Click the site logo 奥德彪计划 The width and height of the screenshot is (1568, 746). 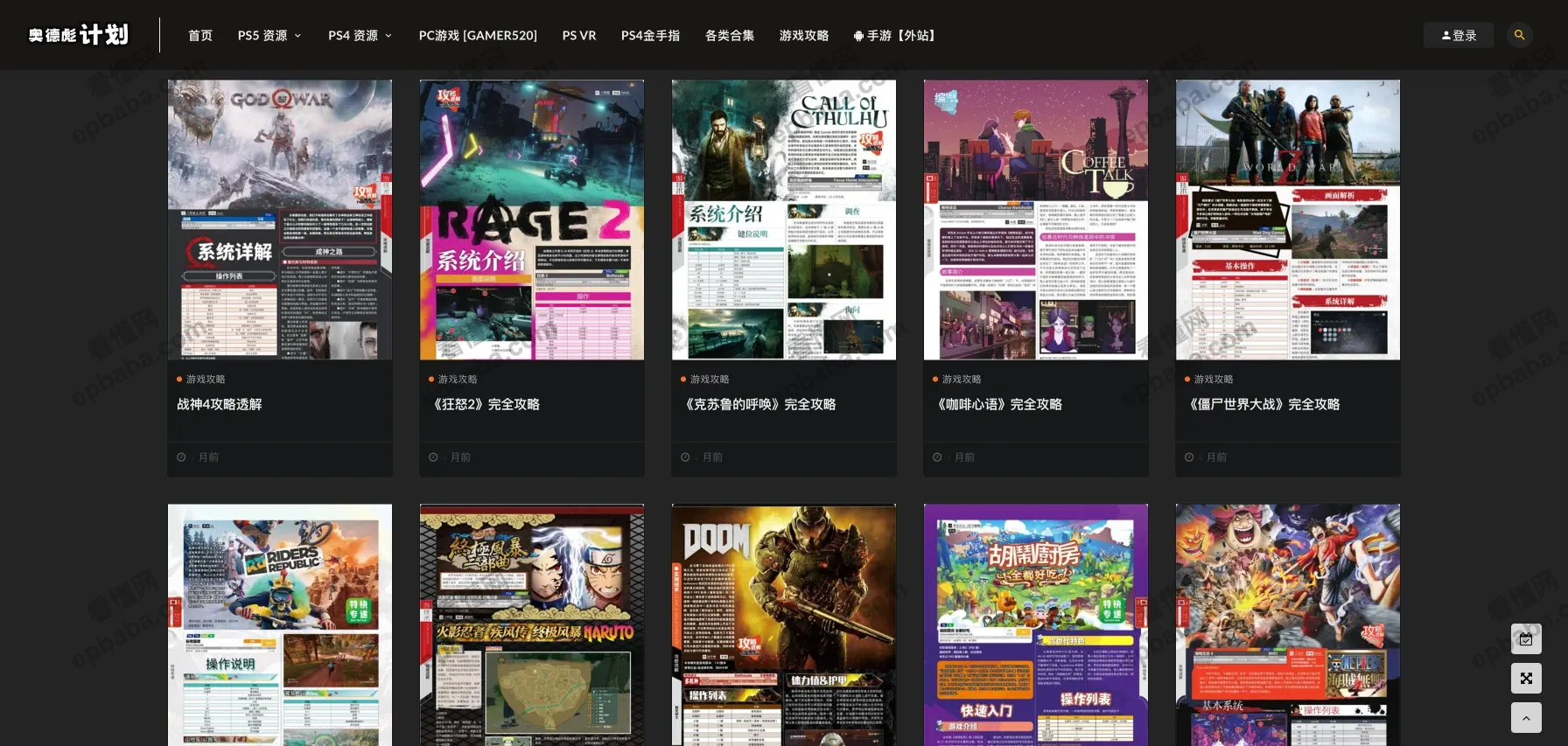click(x=79, y=35)
